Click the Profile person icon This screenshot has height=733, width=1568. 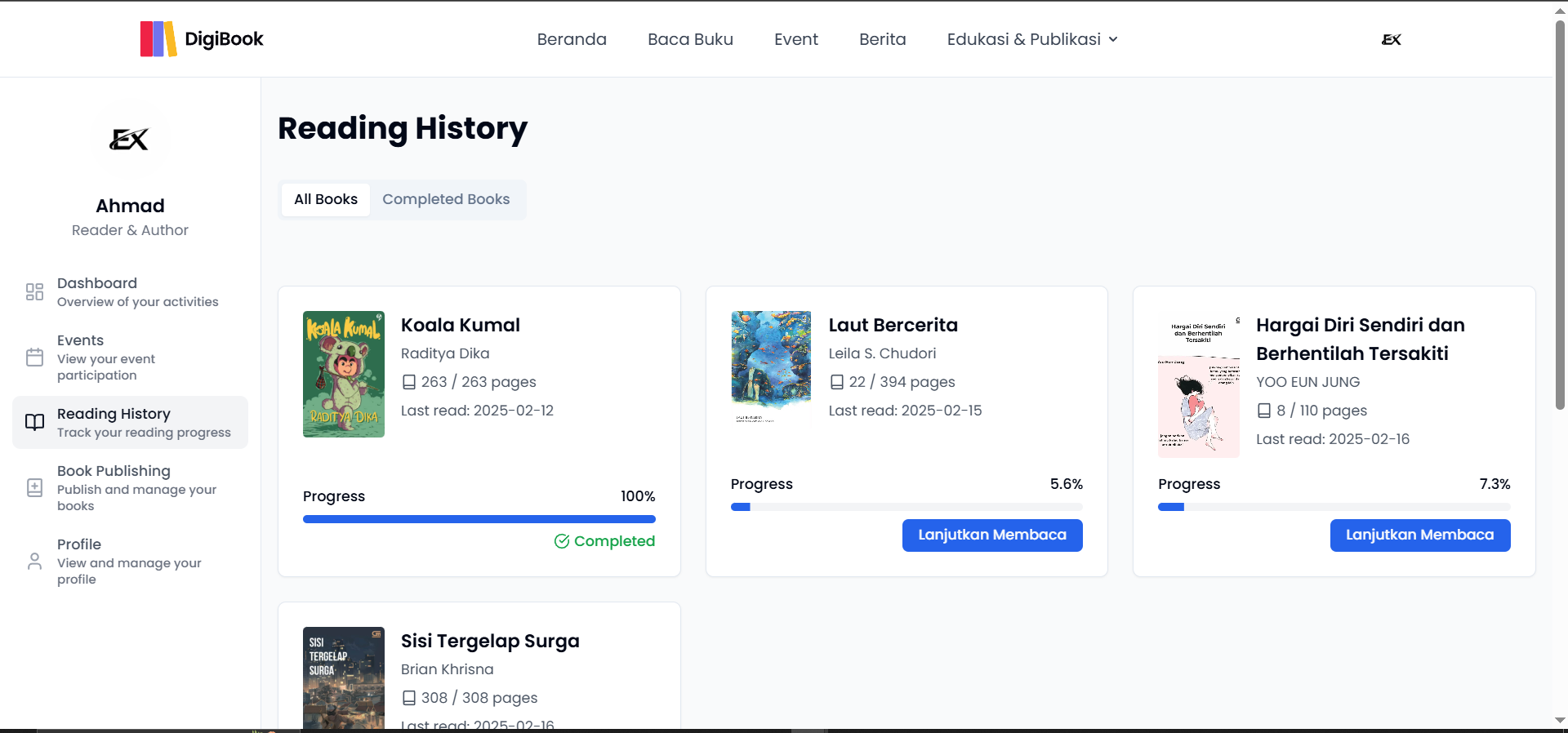tap(34, 561)
